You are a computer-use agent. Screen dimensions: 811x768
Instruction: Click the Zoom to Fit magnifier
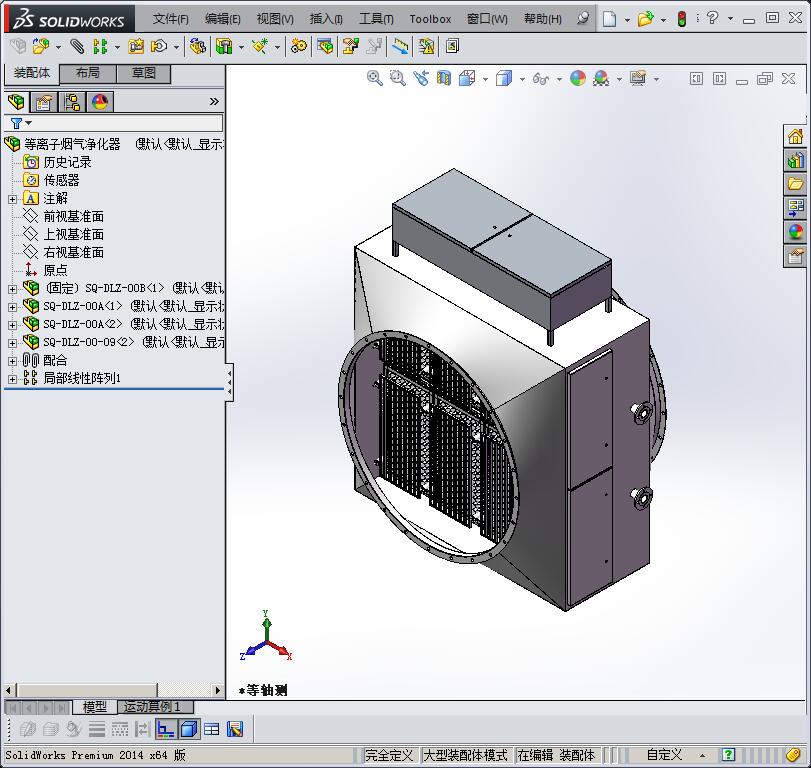[374, 79]
